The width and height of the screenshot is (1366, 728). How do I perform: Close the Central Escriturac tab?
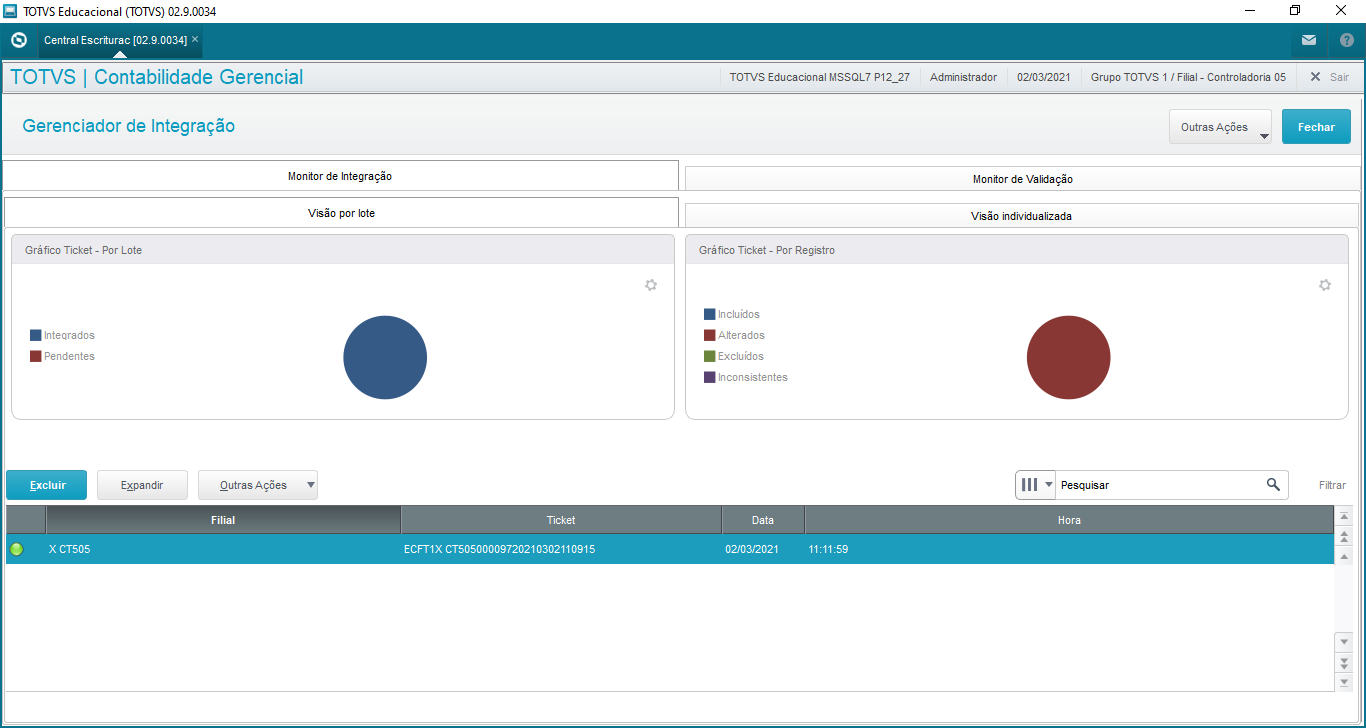195,40
